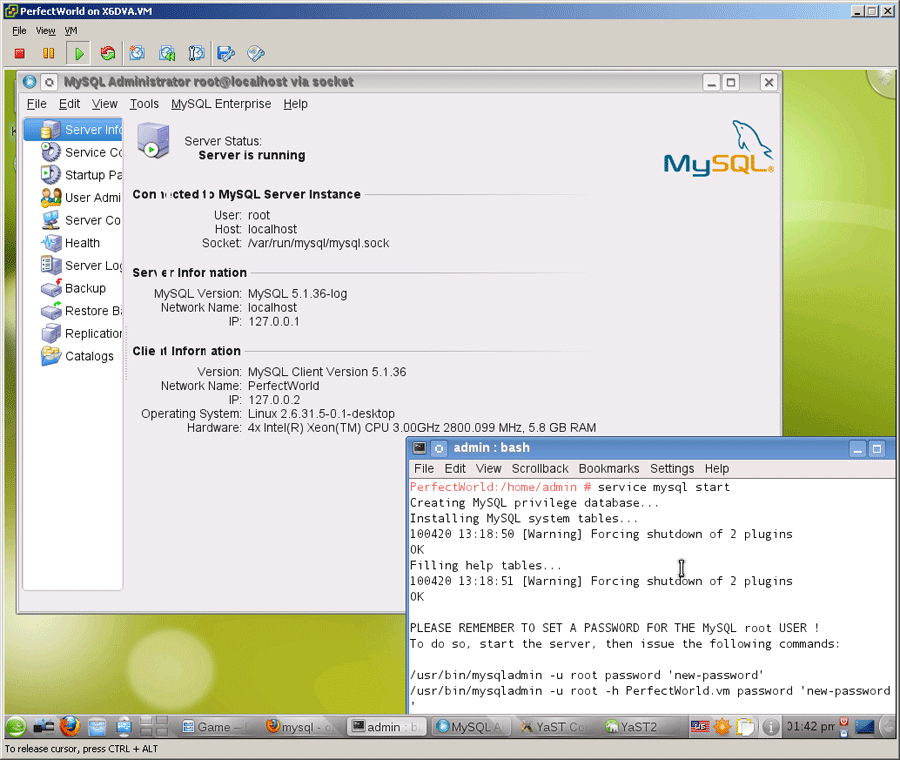Switch to the MySQL Administrator taskbar entry
900x760 pixels.
pyautogui.click(x=471, y=727)
